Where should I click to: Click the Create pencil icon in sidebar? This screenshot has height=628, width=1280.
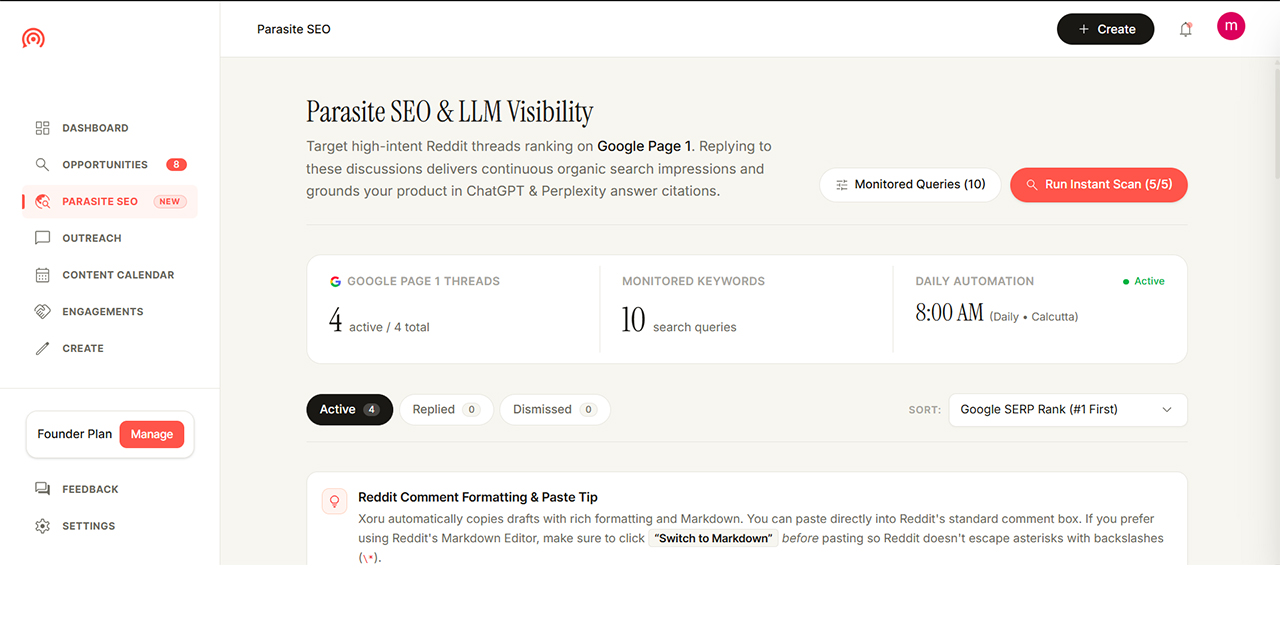(42, 348)
